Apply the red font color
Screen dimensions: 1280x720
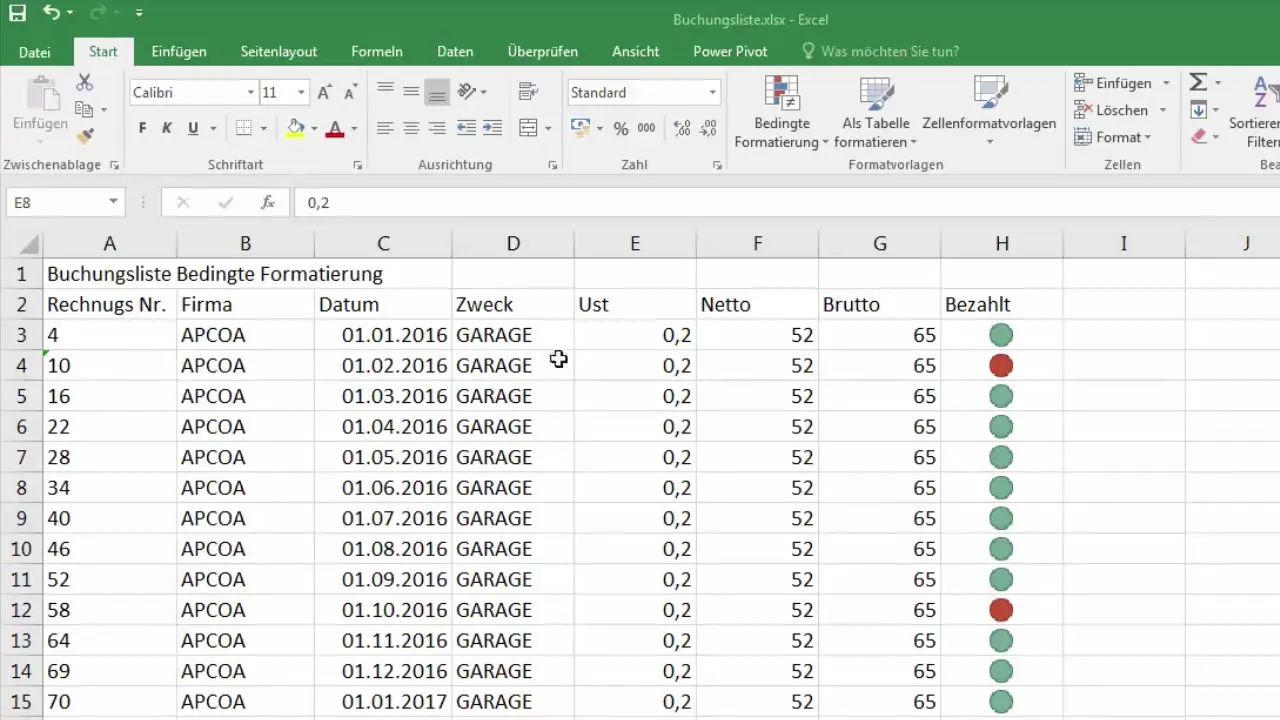click(335, 128)
